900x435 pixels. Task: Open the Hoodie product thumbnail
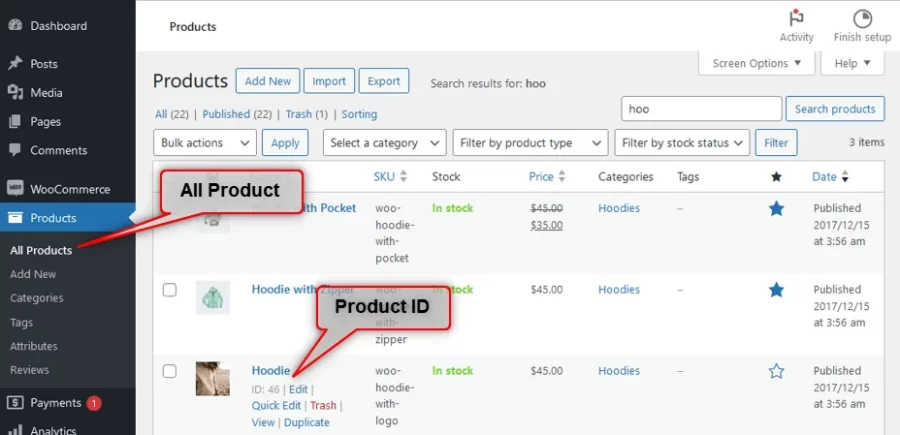pyautogui.click(x=212, y=379)
